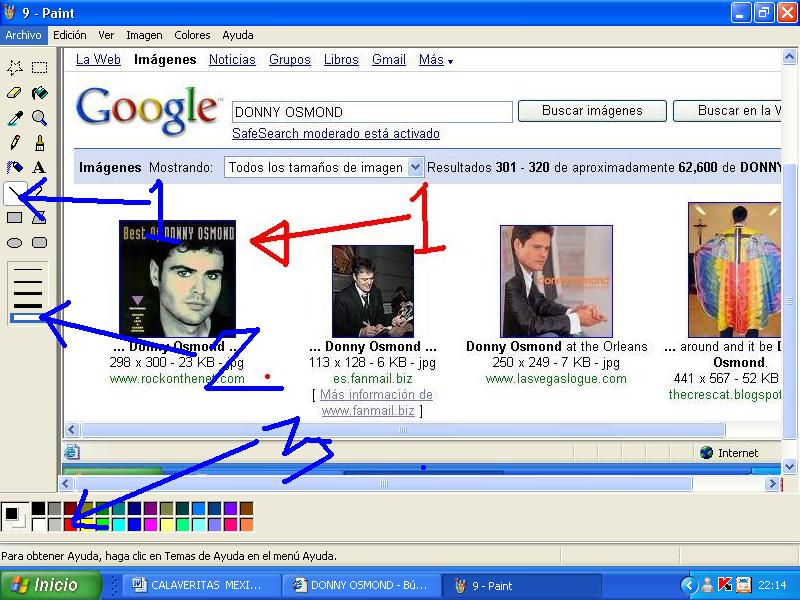This screenshot has width=800, height=600.
Task: Pick the teal palette swatch
Action: pyautogui.click(x=118, y=508)
